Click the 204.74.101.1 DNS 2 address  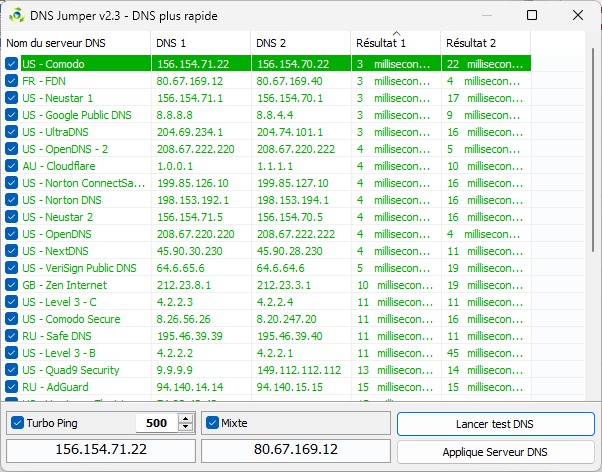point(290,132)
